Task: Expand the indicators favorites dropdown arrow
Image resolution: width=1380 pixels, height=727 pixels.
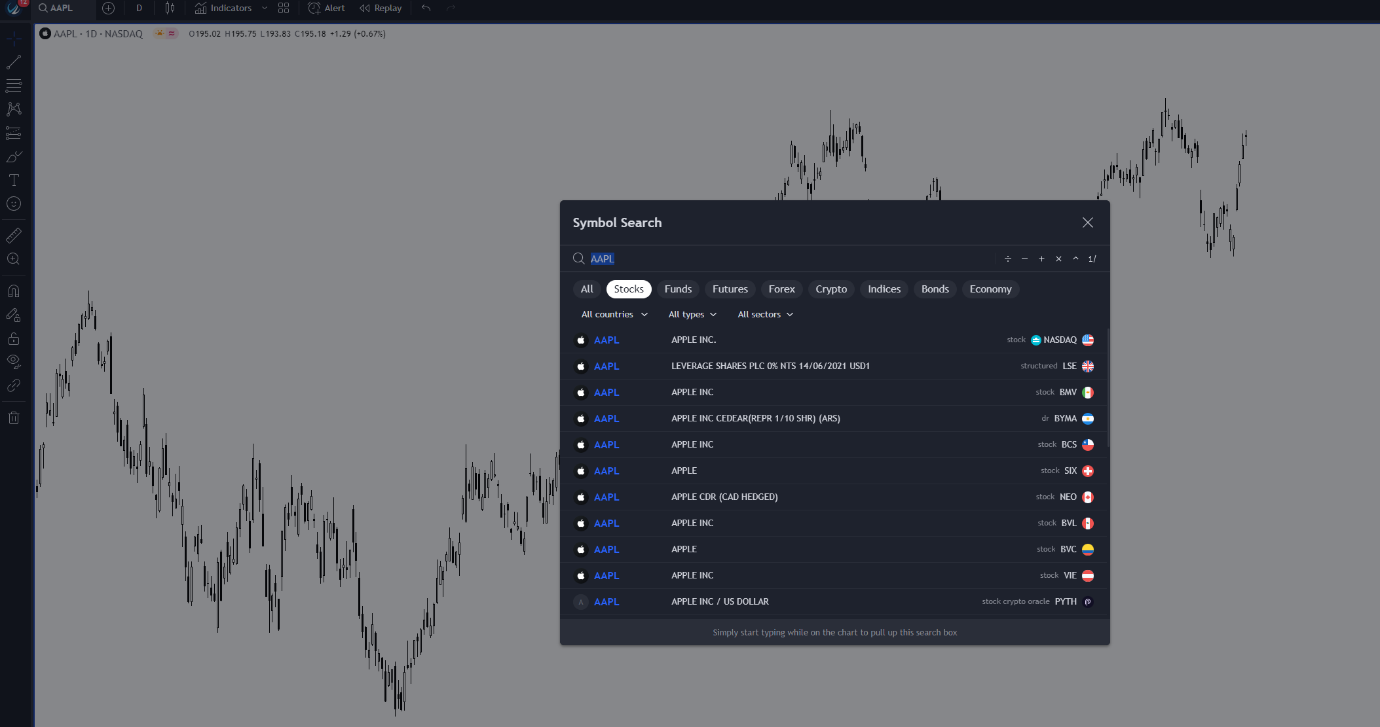Action: tap(264, 8)
